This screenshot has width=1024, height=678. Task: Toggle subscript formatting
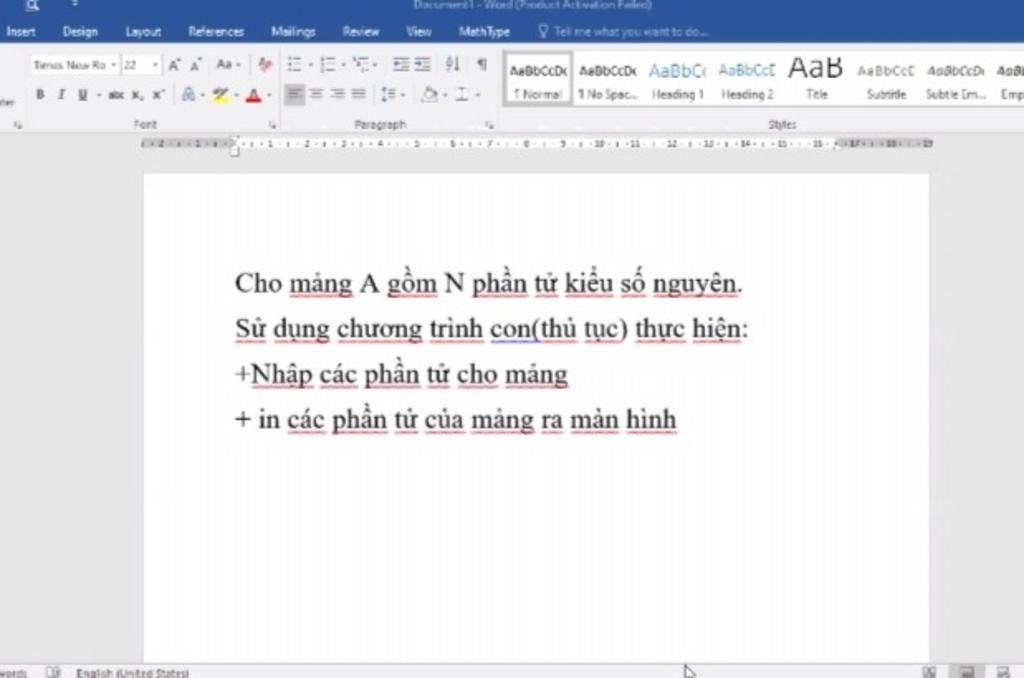click(x=137, y=95)
